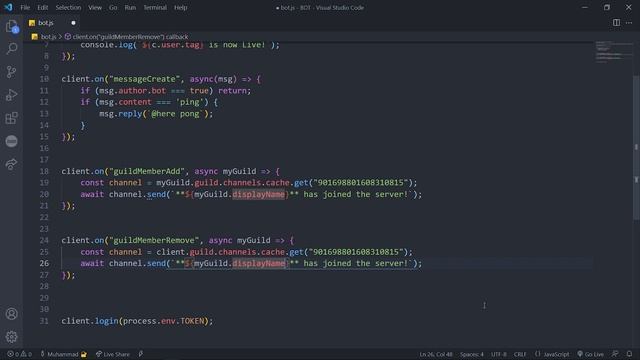Click the pin icon beside Live Share

(x=141, y=354)
